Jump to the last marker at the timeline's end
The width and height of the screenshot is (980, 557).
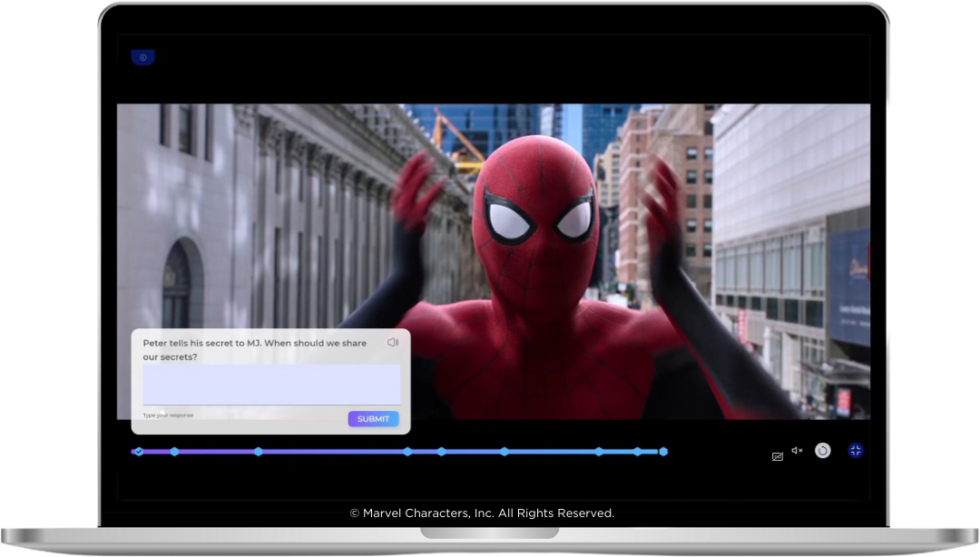(x=663, y=452)
